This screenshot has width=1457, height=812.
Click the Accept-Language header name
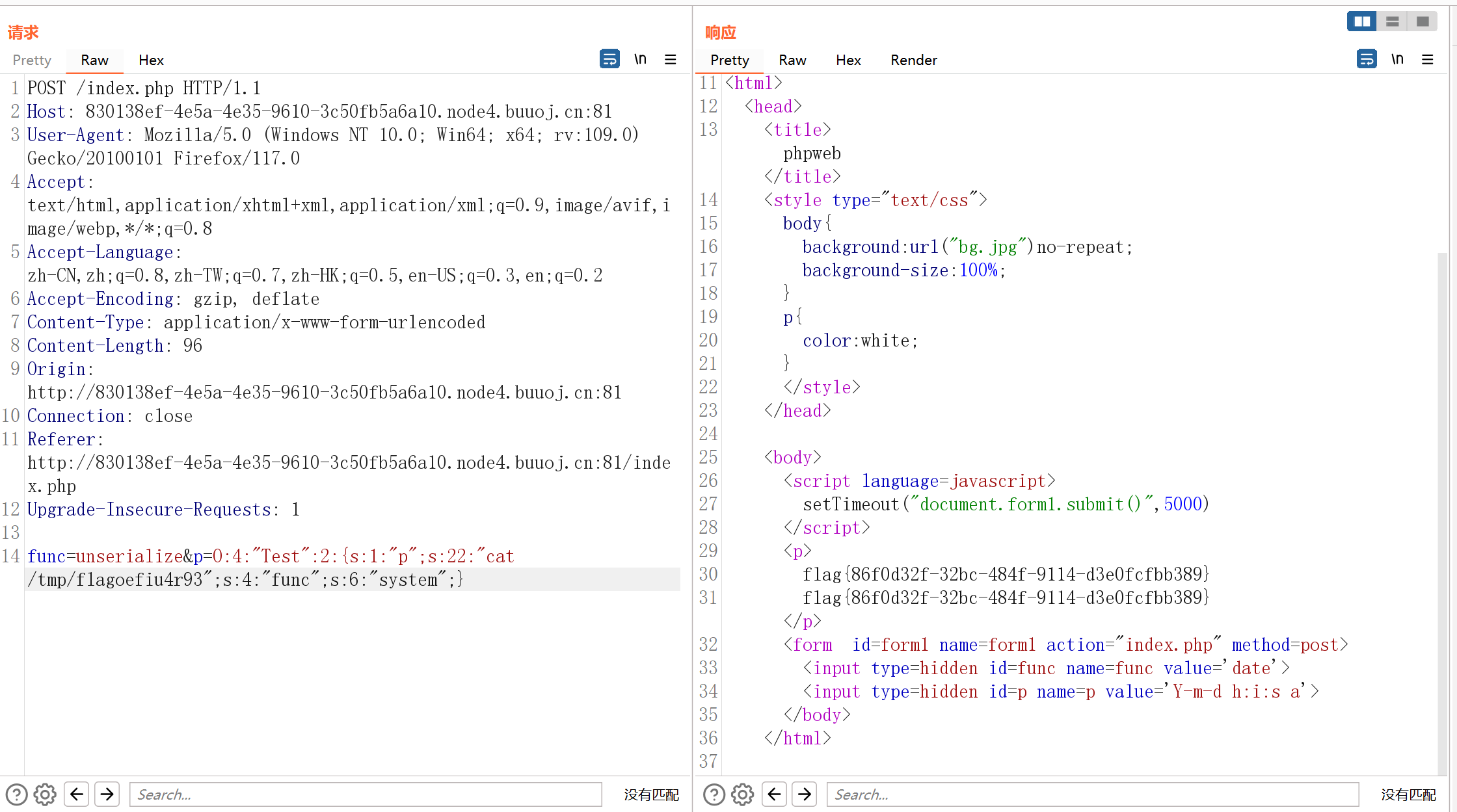(x=100, y=252)
